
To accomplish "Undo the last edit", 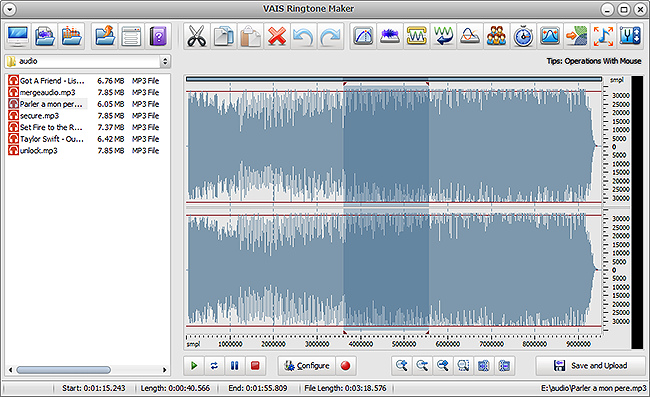I will pyautogui.click(x=303, y=36).
